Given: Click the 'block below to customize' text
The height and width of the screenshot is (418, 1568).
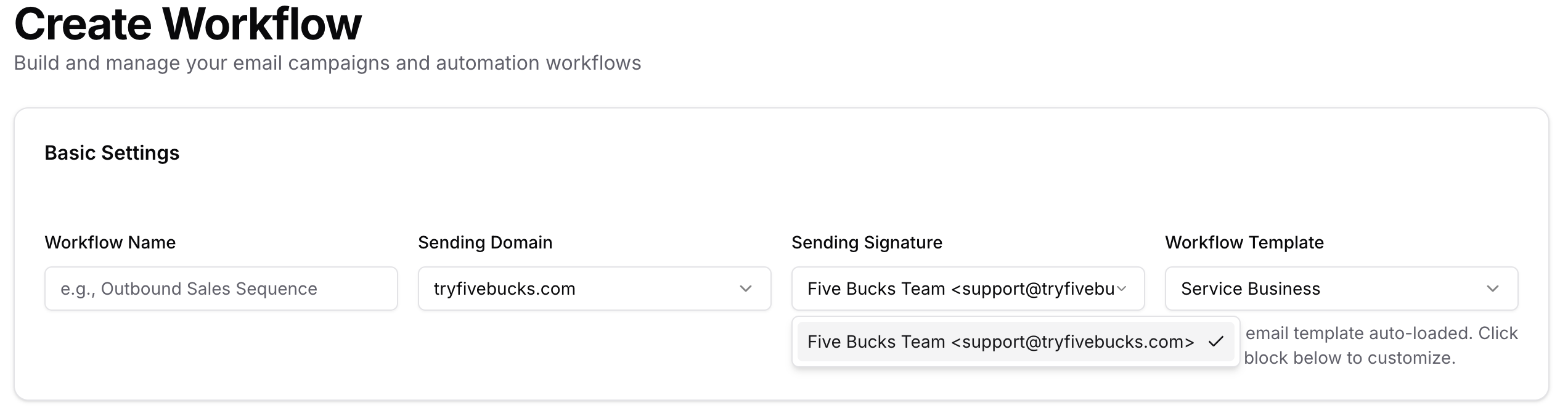Looking at the screenshot, I should click(x=1349, y=358).
